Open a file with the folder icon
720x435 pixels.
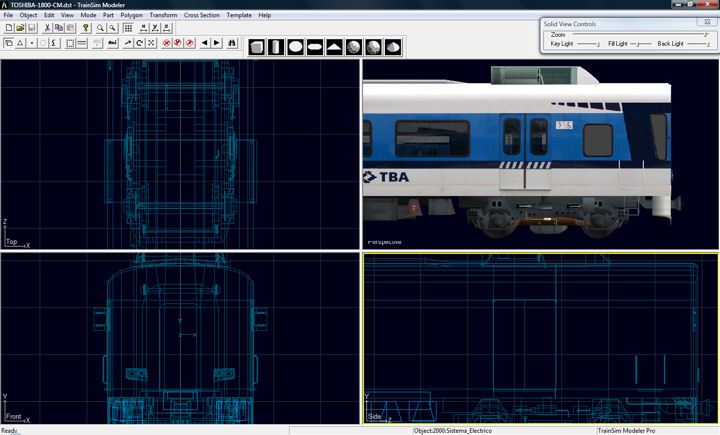(x=20, y=29)
